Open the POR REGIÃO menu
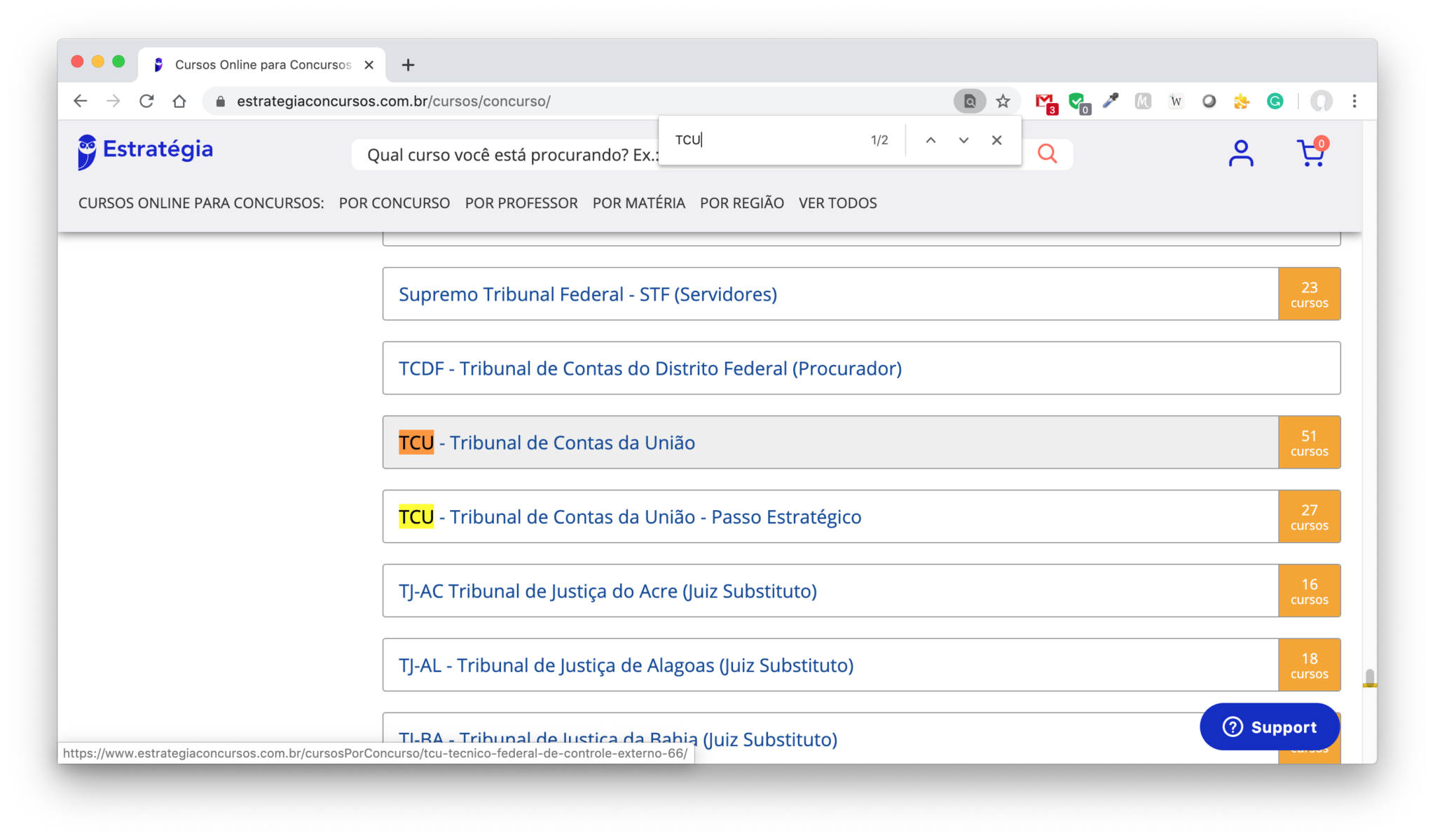The width and height of the screenshot is (1435, 840). (x=742, y=203)
